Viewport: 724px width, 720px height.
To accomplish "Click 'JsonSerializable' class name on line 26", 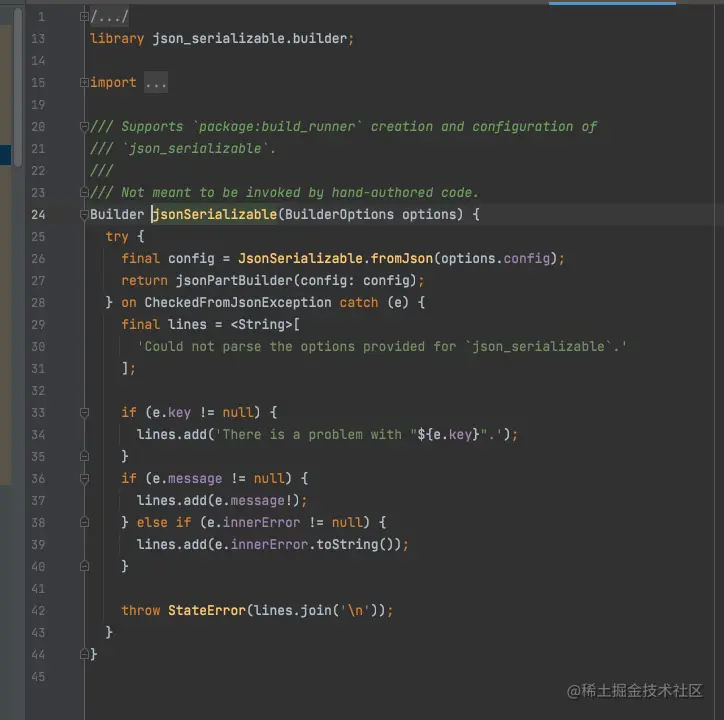I will (x=300, y=258).
